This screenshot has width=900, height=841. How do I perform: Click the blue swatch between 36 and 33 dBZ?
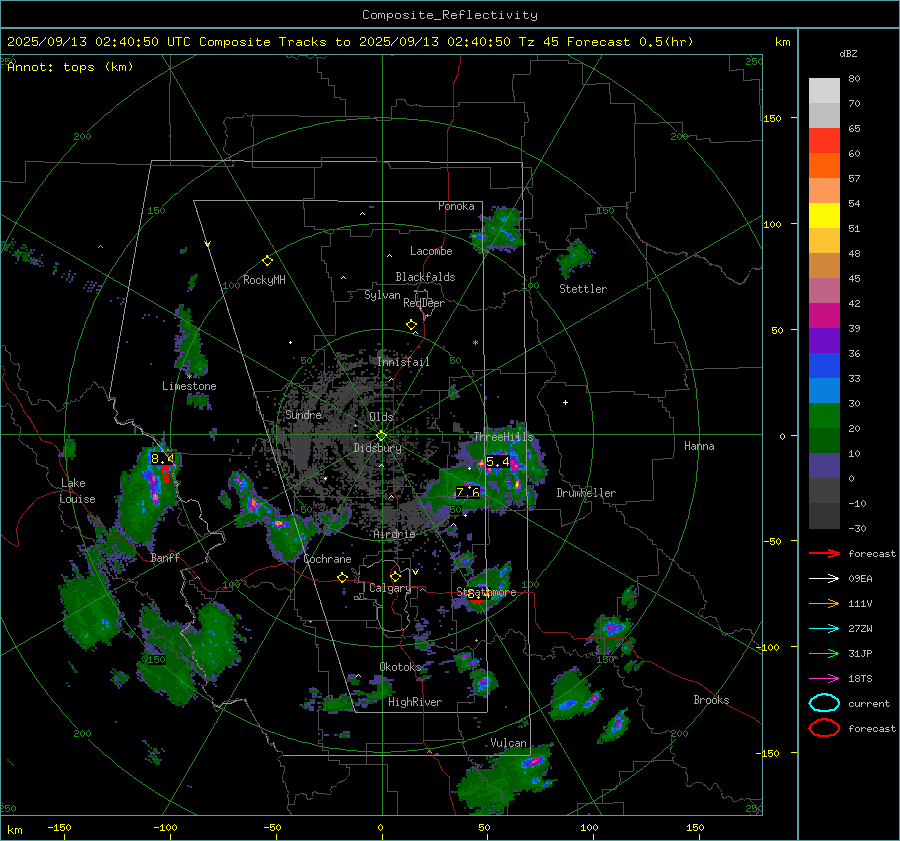[x=824, y=366]
